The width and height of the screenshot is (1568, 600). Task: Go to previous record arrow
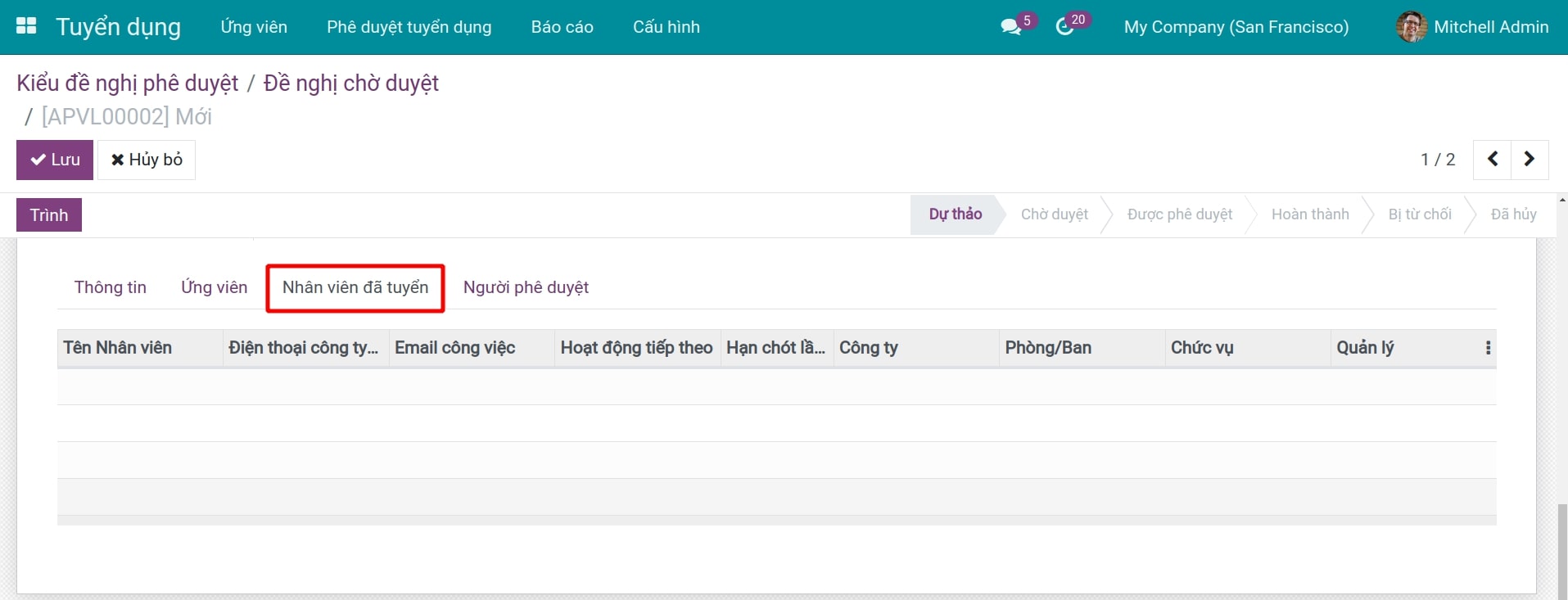[1492, 160]
